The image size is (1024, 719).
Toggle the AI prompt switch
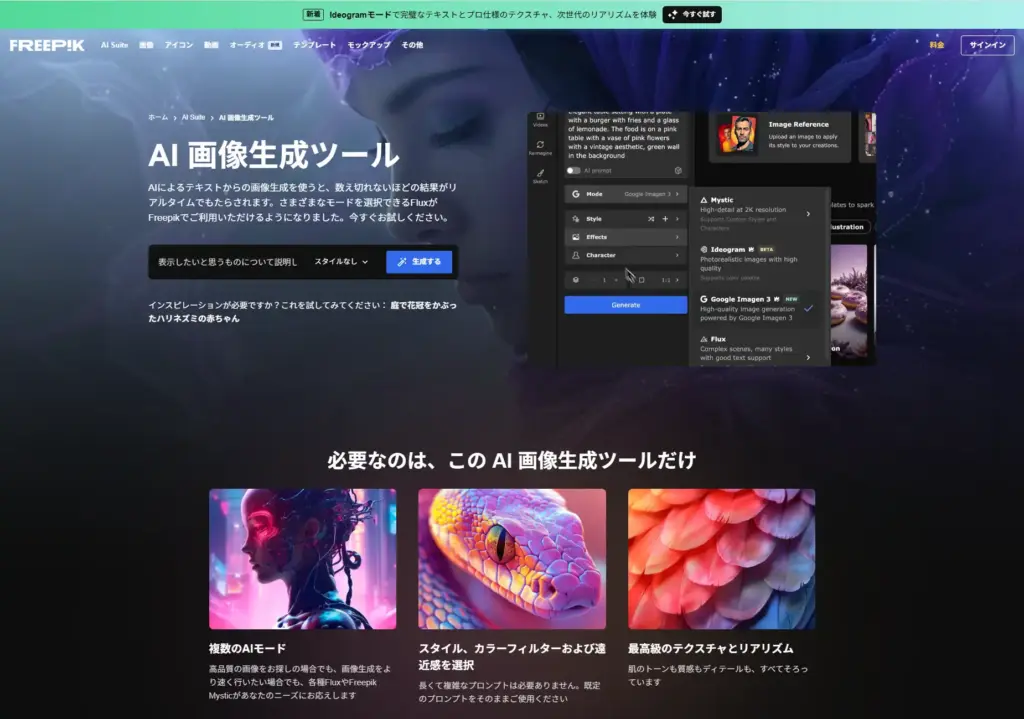point(573,170)
